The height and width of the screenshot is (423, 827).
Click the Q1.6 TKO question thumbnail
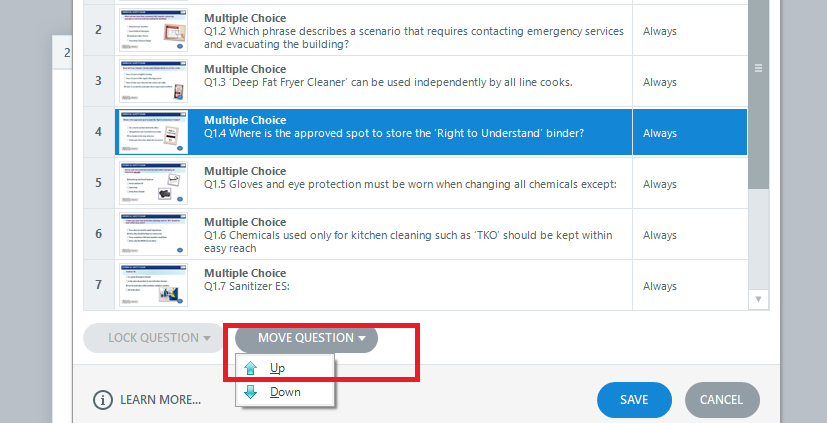(153, 235)
